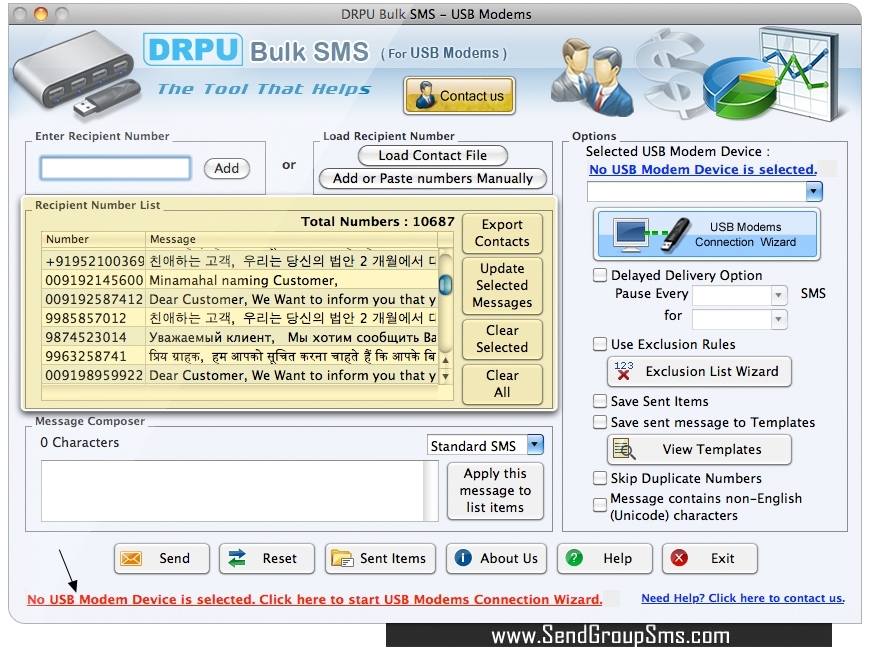This screenshot has width=870, height=649.
Task: Click Apply this message to list items
Action: pos(495,490)
